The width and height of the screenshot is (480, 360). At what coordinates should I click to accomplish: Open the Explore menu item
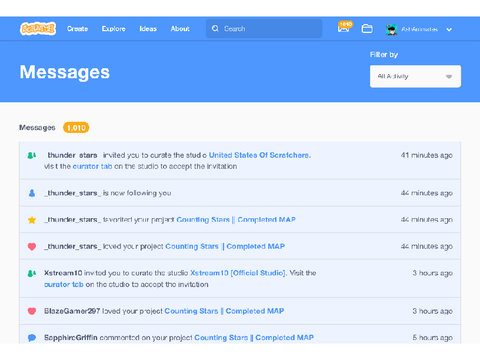pyautogui.click(x=114, y=29)
